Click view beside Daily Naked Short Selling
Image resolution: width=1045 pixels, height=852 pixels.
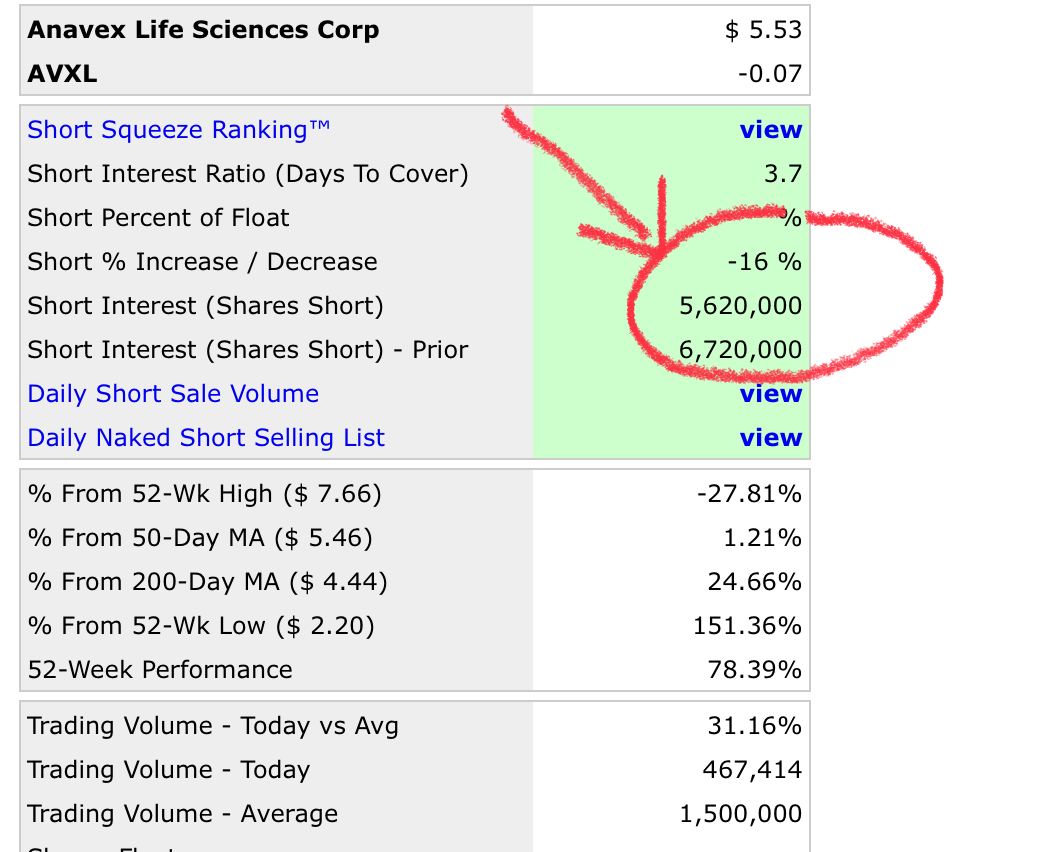770,437
